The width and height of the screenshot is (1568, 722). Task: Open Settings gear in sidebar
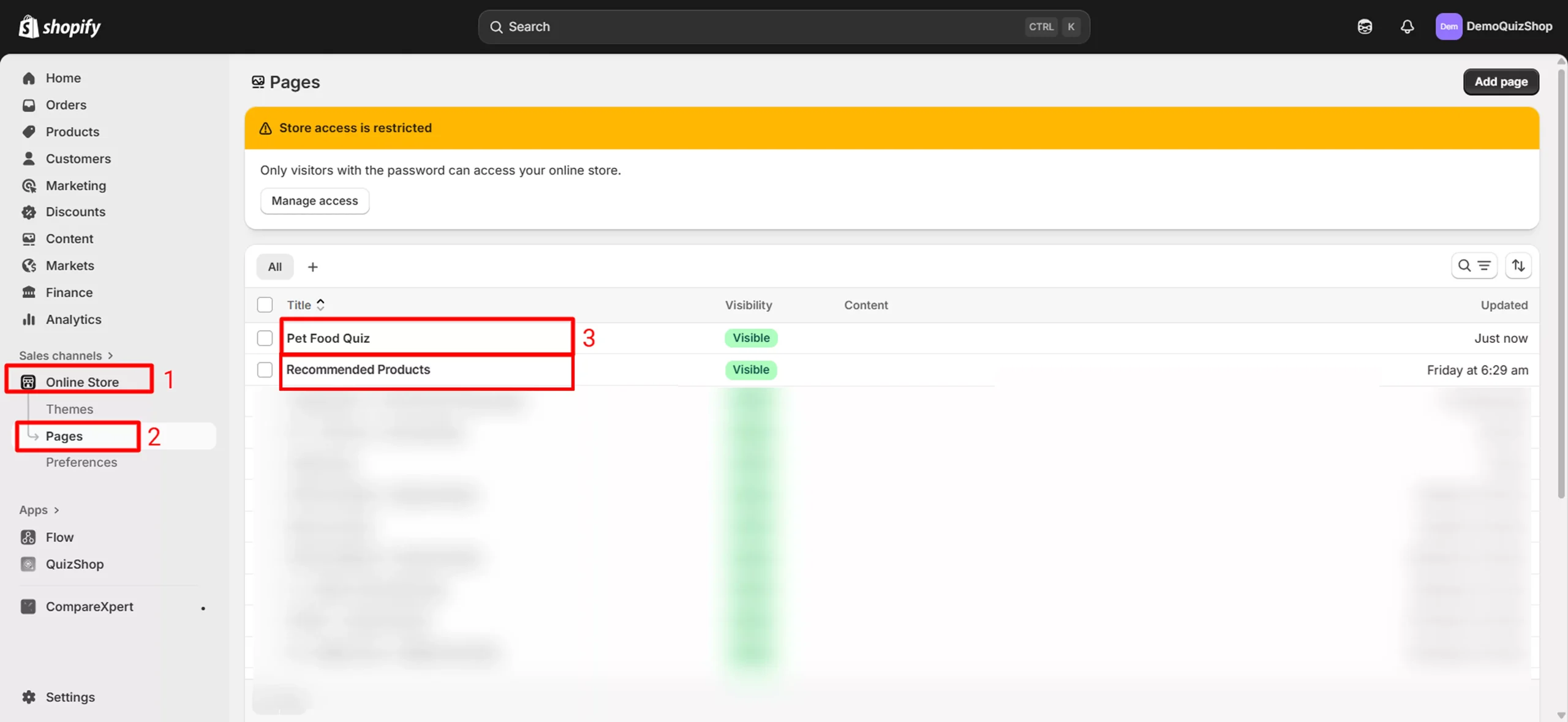click(x=28, y=697)
